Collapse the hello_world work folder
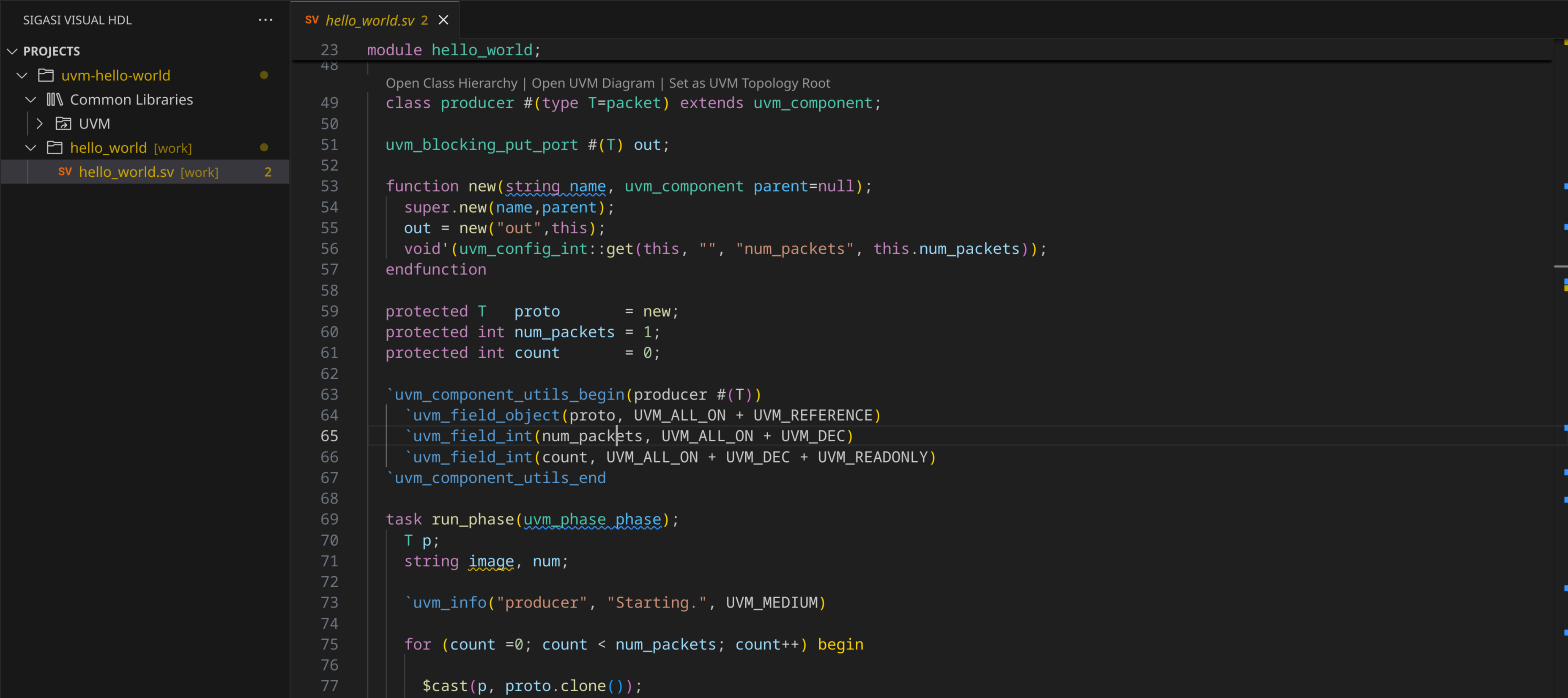Image resolution: width=1568 pixels, height=698 pixels. (30, 148)
